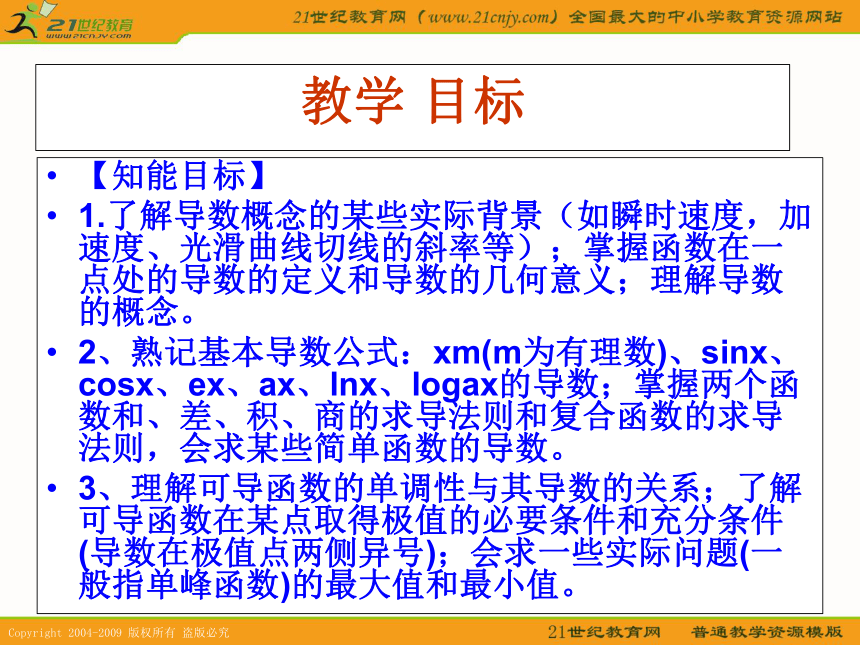Screen dimensions: 860x645
Task: Click the line starting 2、熟记基本导数公式
Action: tap(433, 352)
